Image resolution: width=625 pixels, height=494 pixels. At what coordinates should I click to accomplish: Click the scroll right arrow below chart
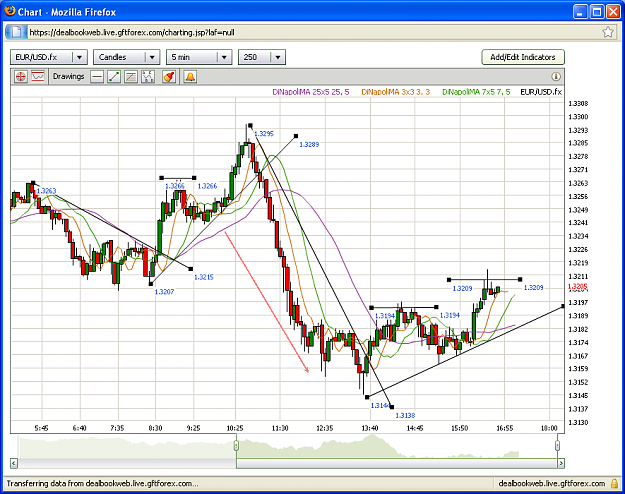(x=561, y=463)
